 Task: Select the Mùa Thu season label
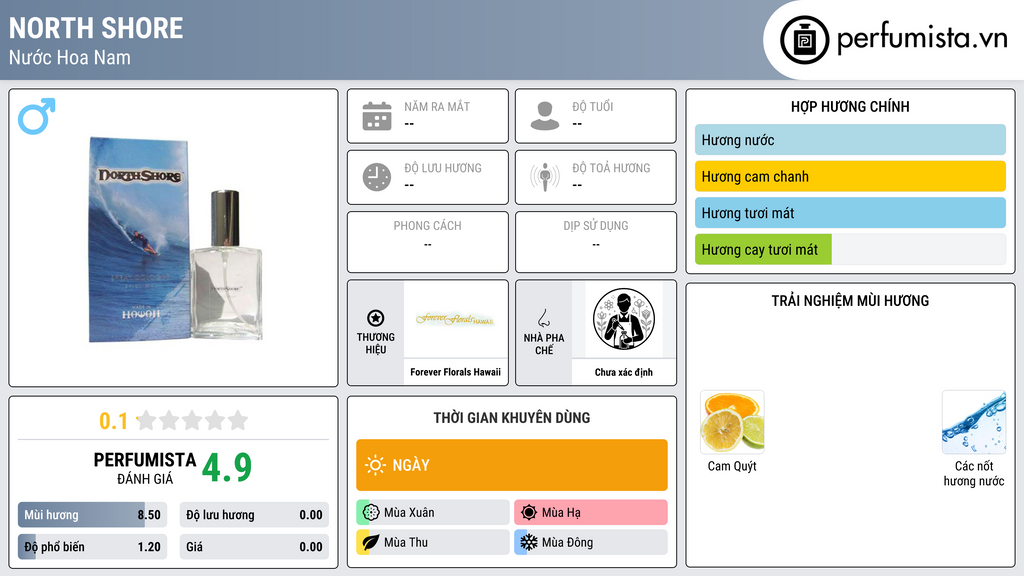(406, 542)
